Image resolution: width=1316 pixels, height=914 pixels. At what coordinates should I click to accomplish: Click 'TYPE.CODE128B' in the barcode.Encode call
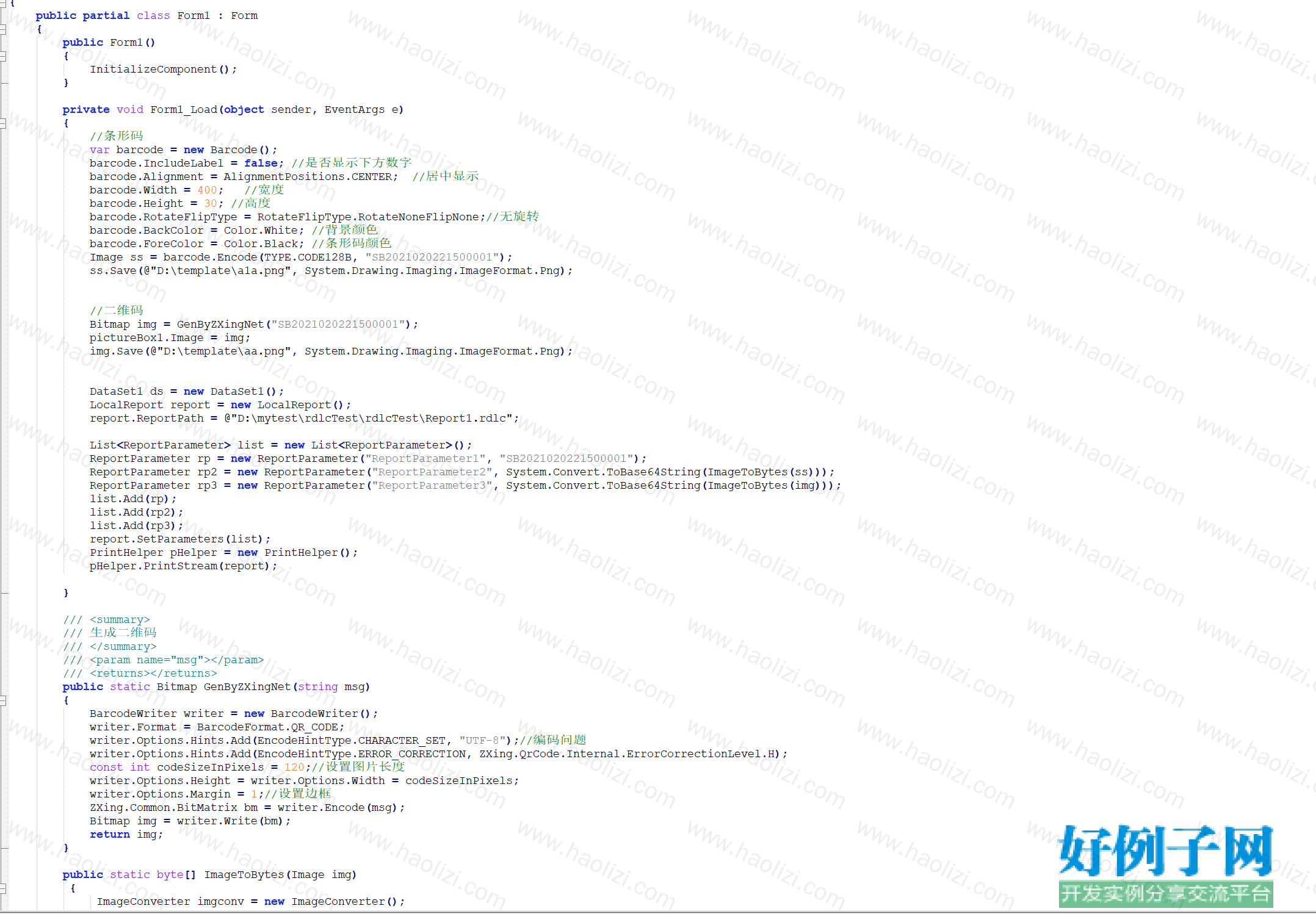pos(308,257)
